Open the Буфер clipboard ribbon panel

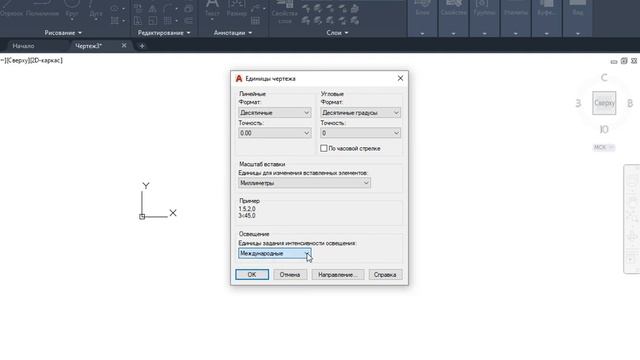click(x=547, y=18)
